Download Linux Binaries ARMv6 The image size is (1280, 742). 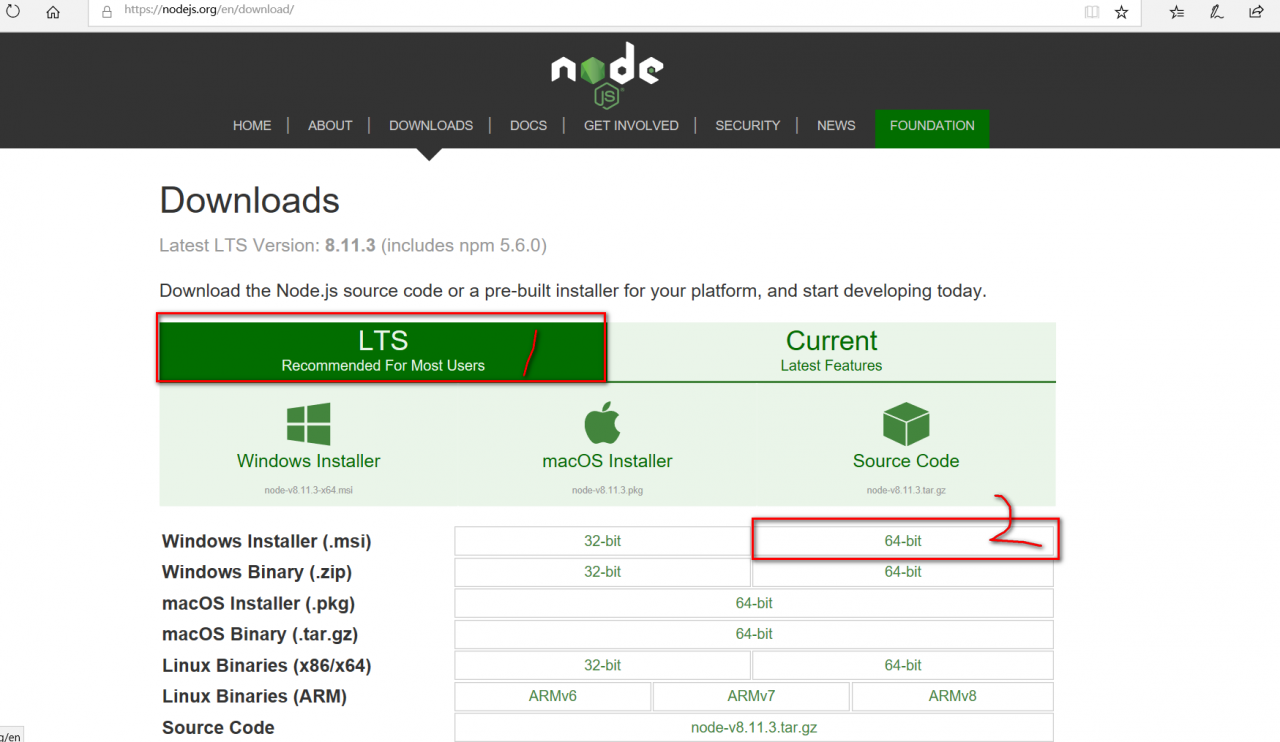coord(553,696)
